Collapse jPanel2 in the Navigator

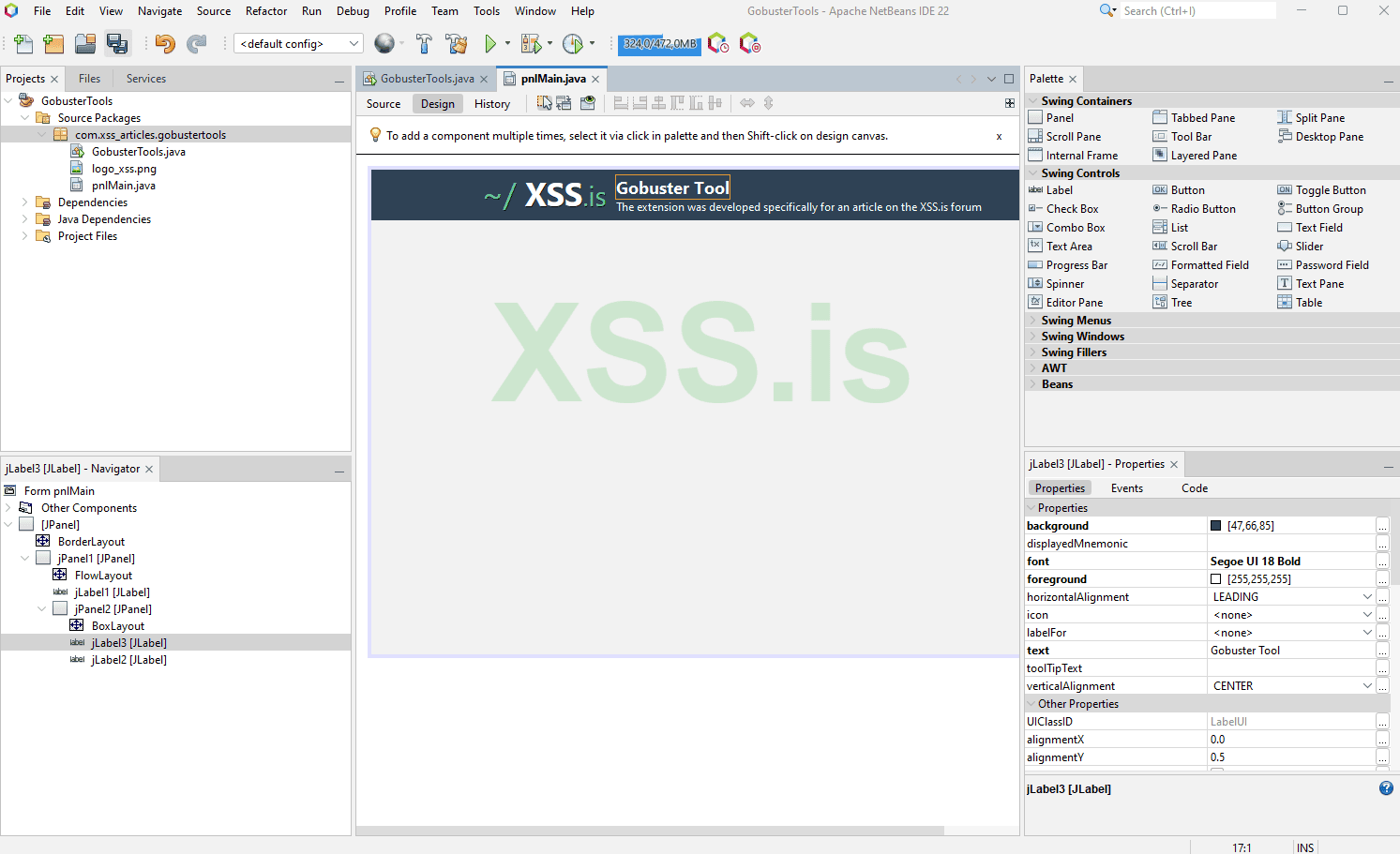pyautogui.click(x=42, y=609)
